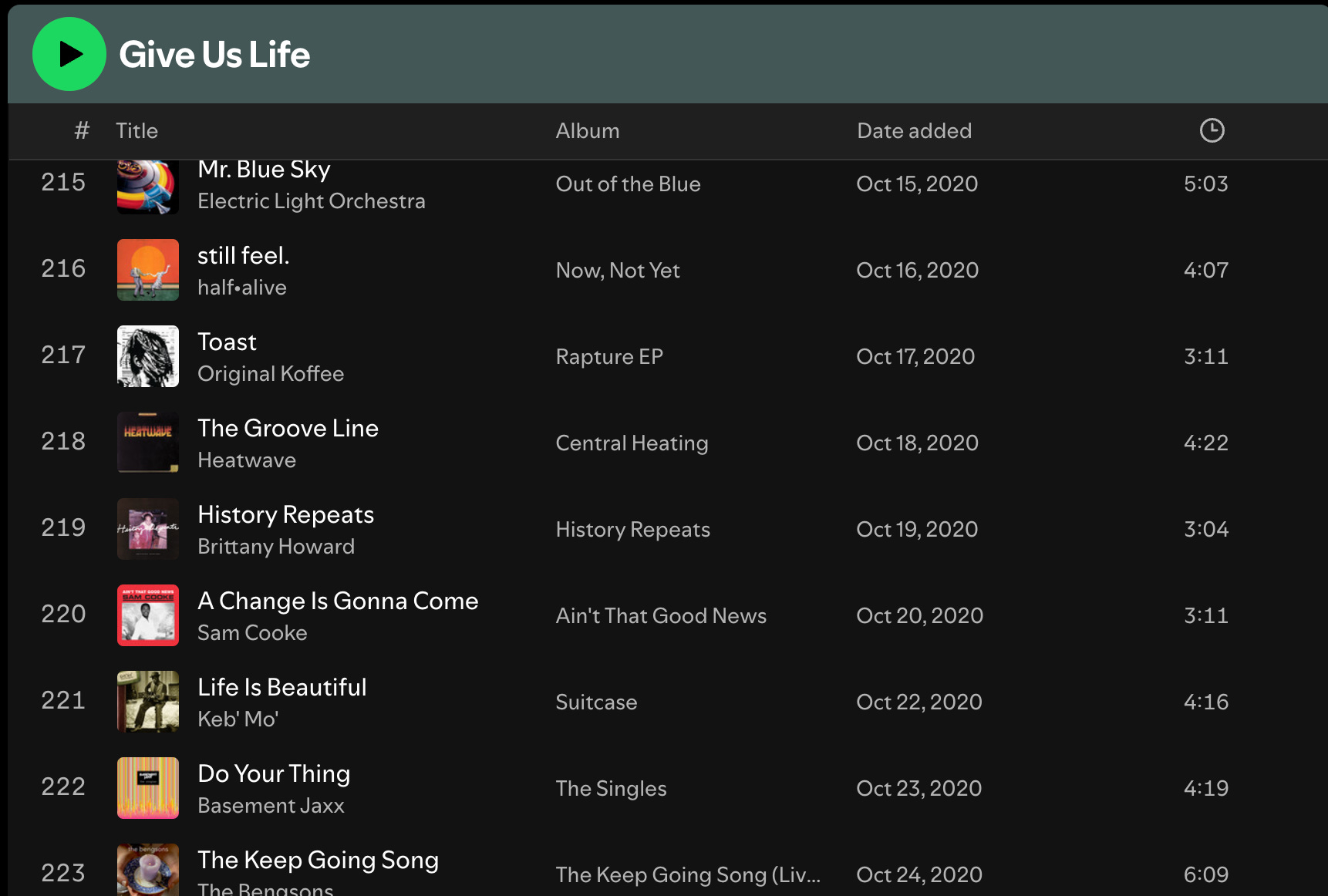The width and height of the screenshot is (1328, 896).
Task: Click the artist half•alive
Action: pyautogui.click(x=242, y=287)
